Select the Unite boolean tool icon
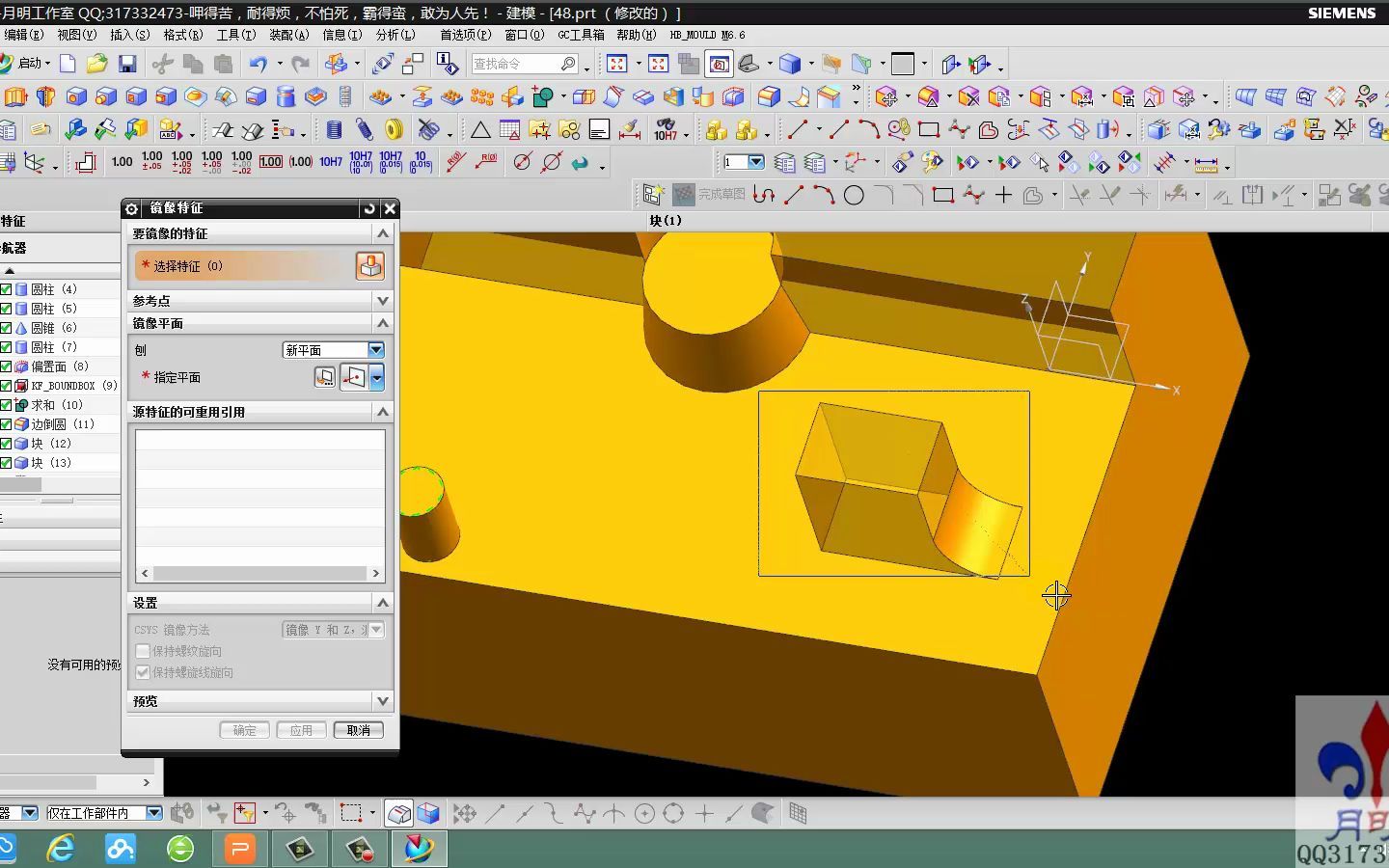This screenshot has height=868, width=1389. click(x=543, y=96)
